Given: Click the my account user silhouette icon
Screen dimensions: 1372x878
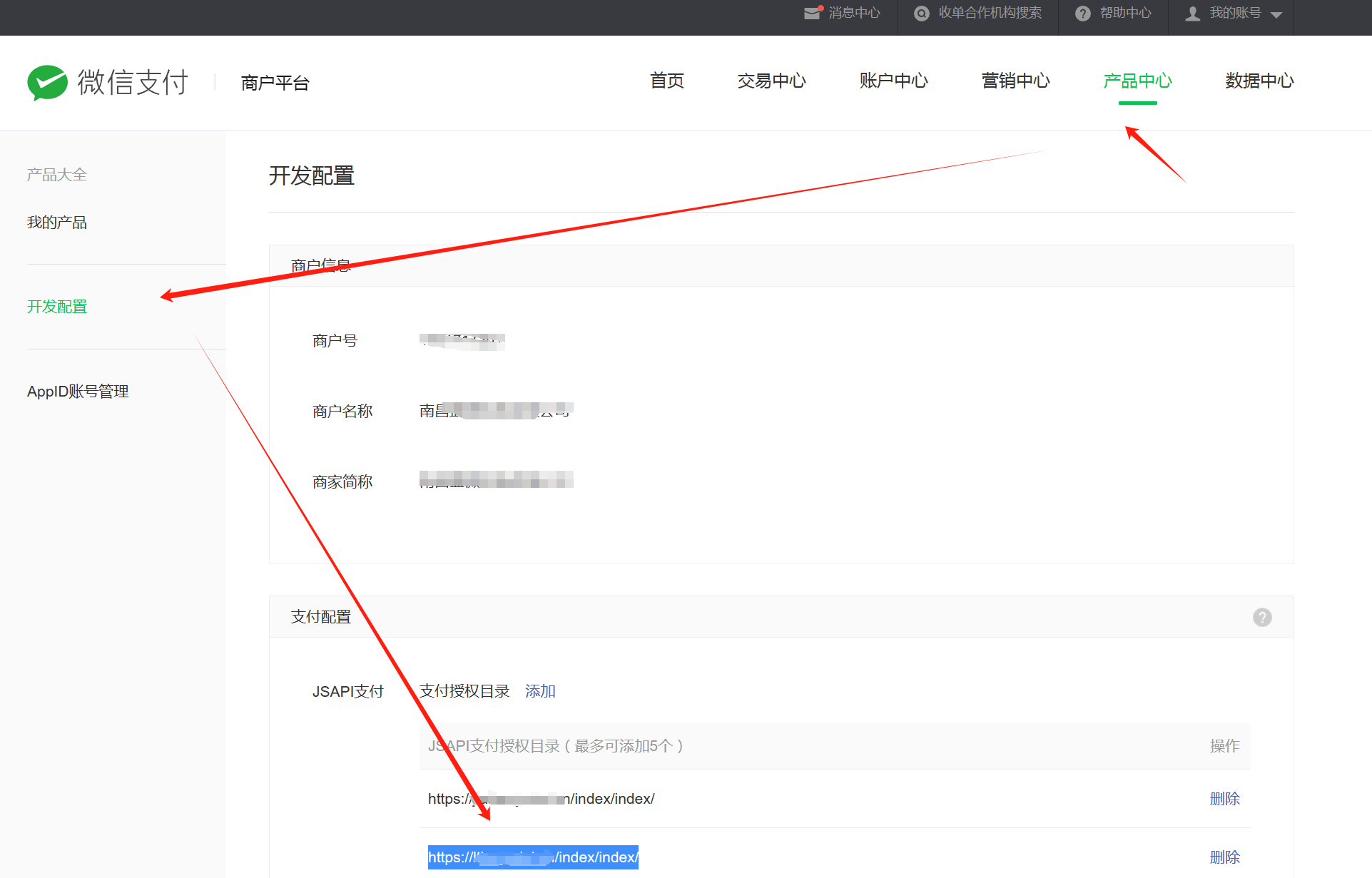Looking at the screenshot, I should [x=1192, y=14].
